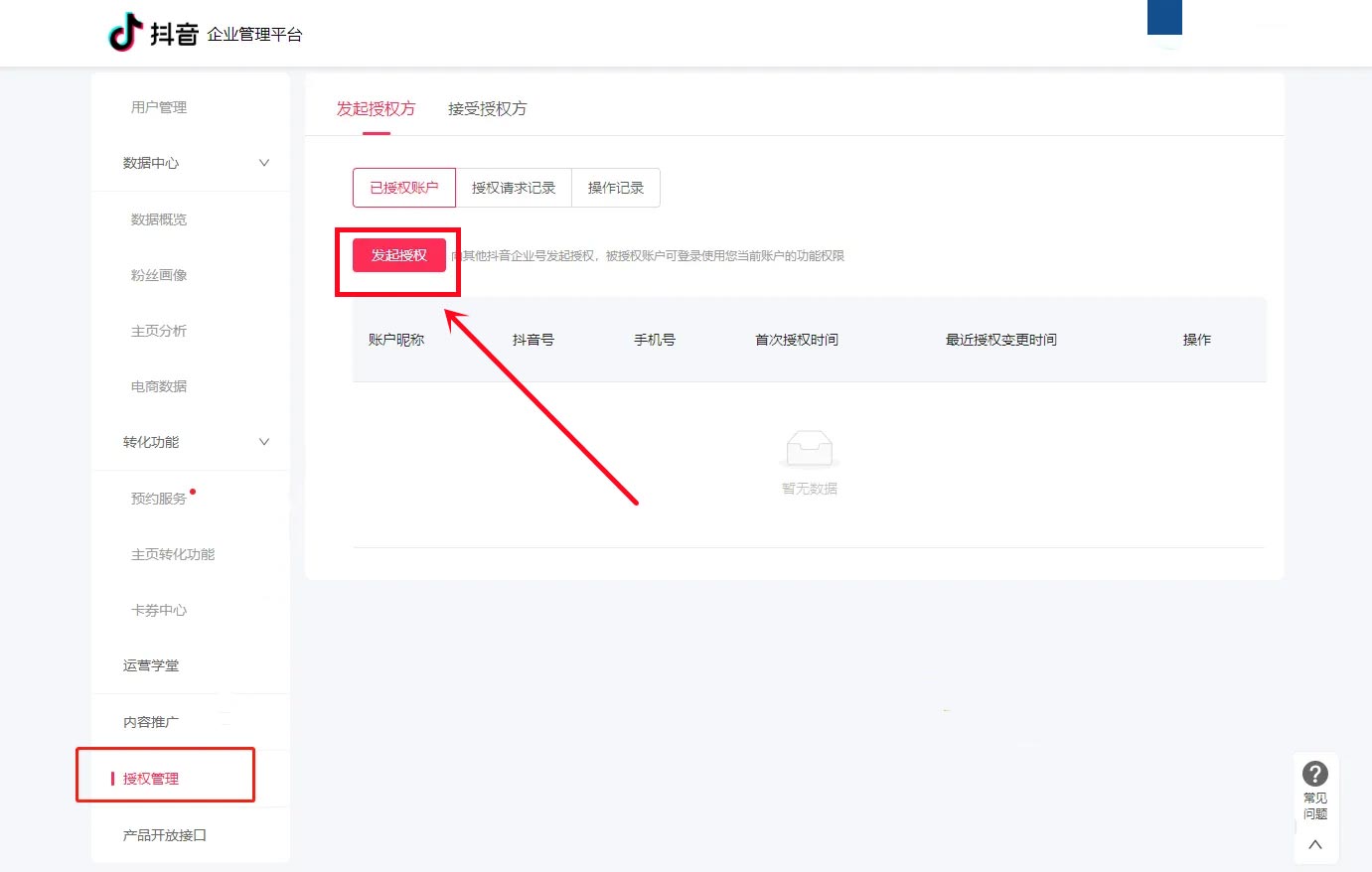The height and width of the screenshot is (872, 1372).
Task: Click the 暂无数据 empty-state text
Action: click(810, 489)
